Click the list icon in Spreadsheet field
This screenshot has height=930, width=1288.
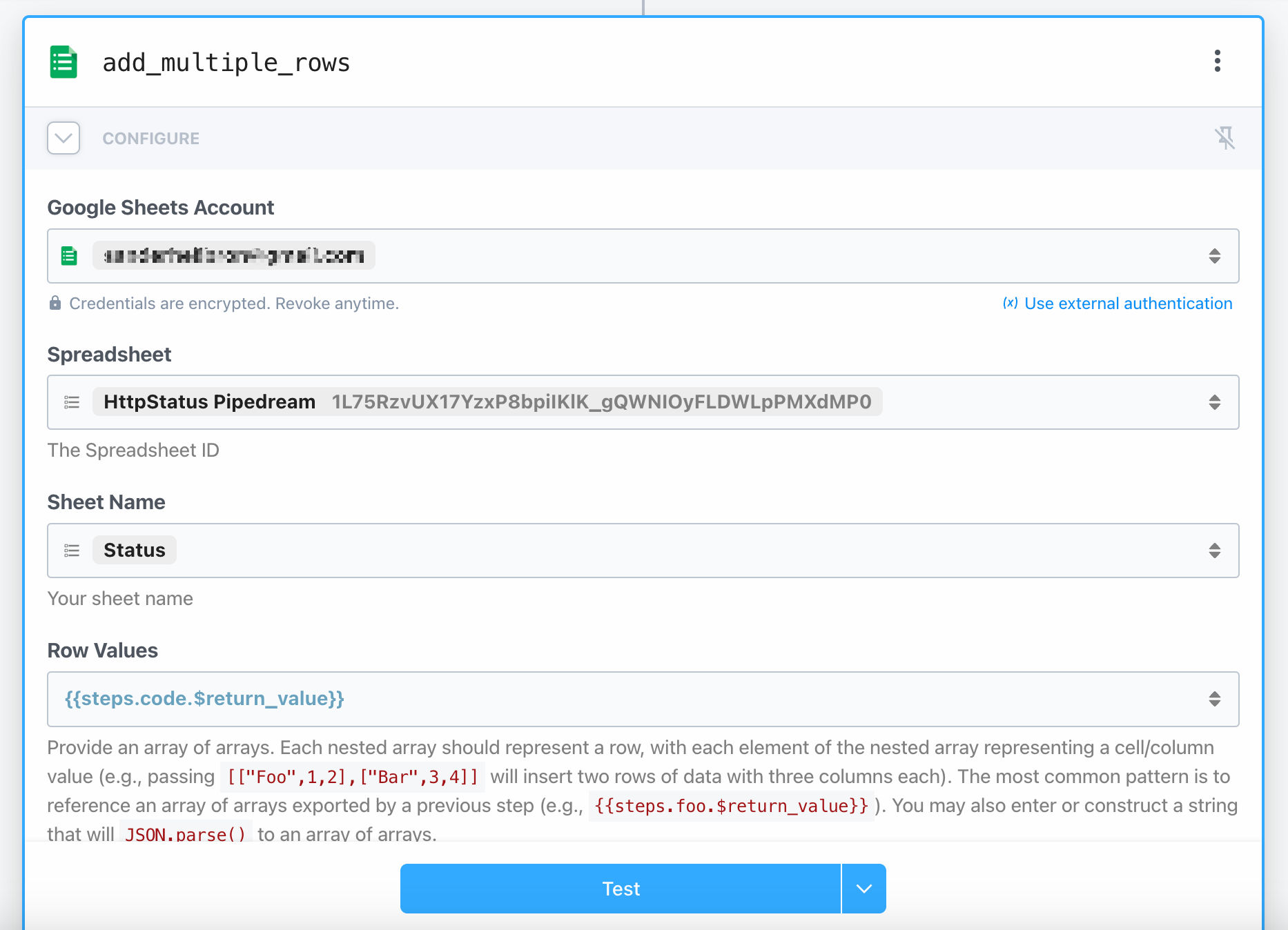(72, 402)
